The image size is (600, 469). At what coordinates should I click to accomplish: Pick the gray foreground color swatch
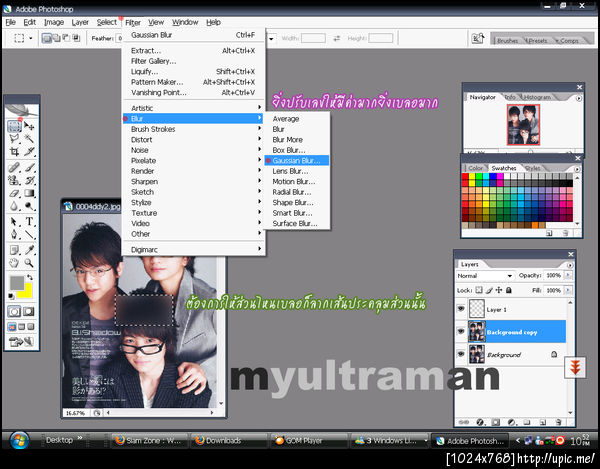[16, 283]
